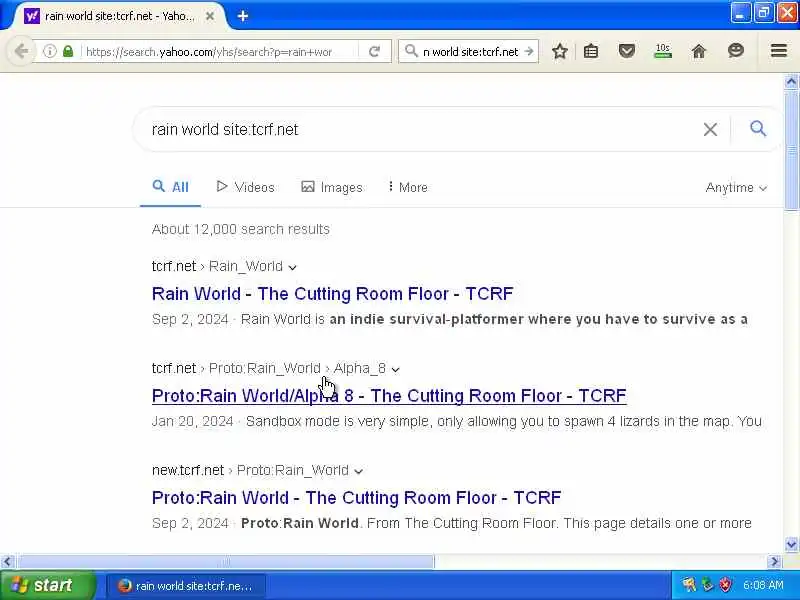800x600 pixels.
Task: Reload the page with the refresh icon
Action: (x=374, y=51)
